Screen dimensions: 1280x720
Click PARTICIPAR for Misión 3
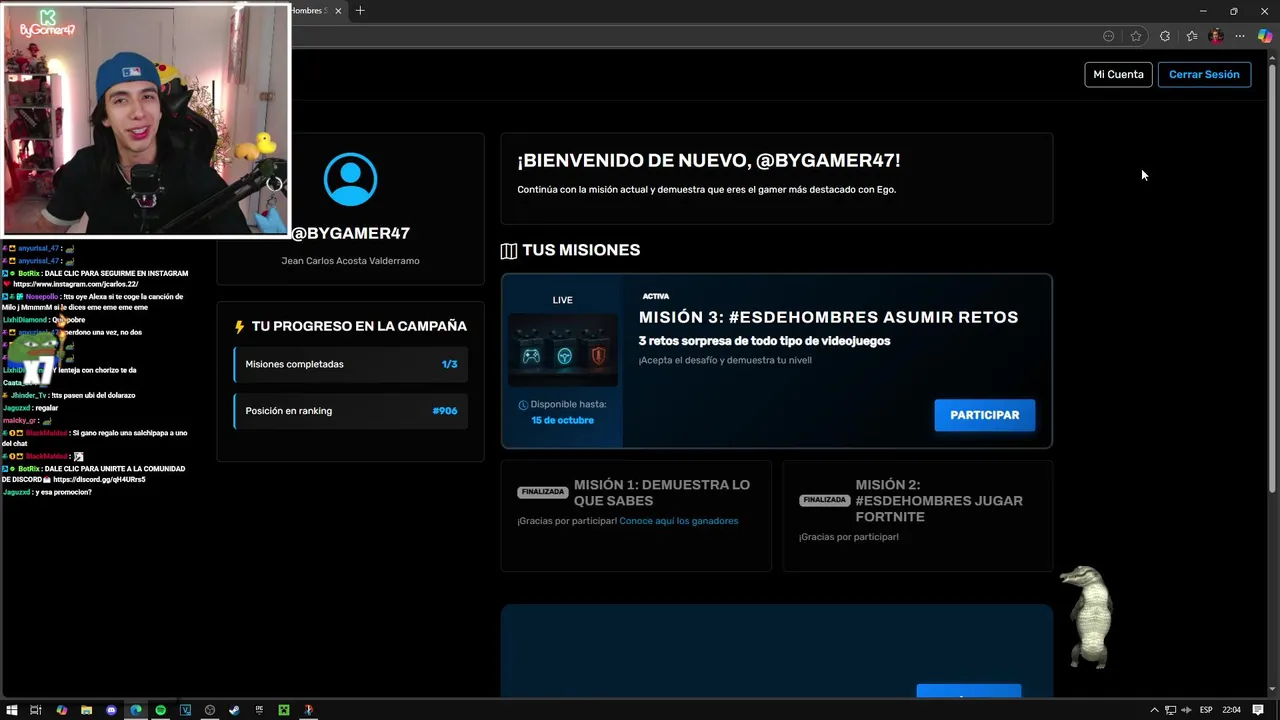[985, 415]
